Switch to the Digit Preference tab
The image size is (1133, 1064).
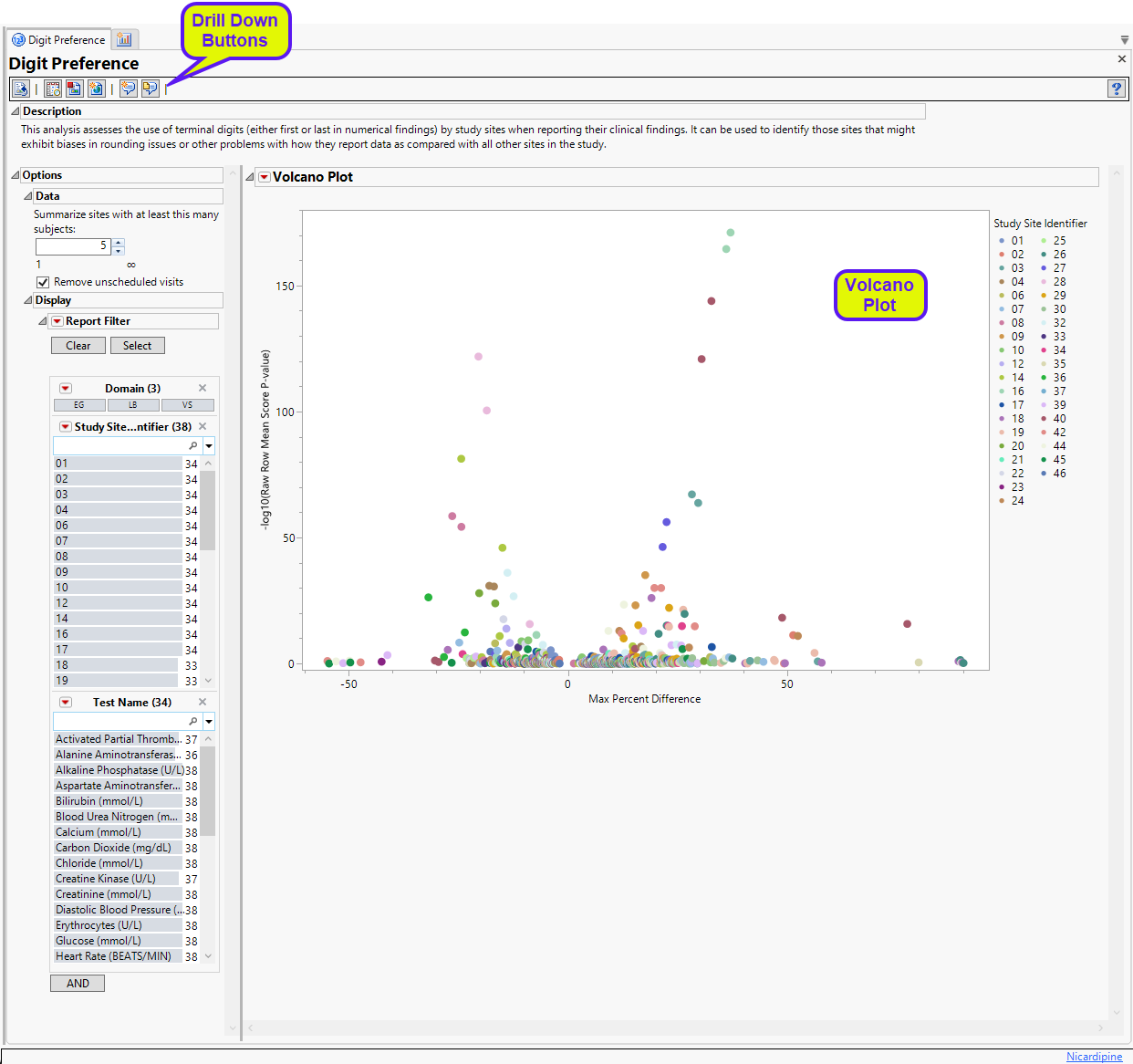(59, 40)
